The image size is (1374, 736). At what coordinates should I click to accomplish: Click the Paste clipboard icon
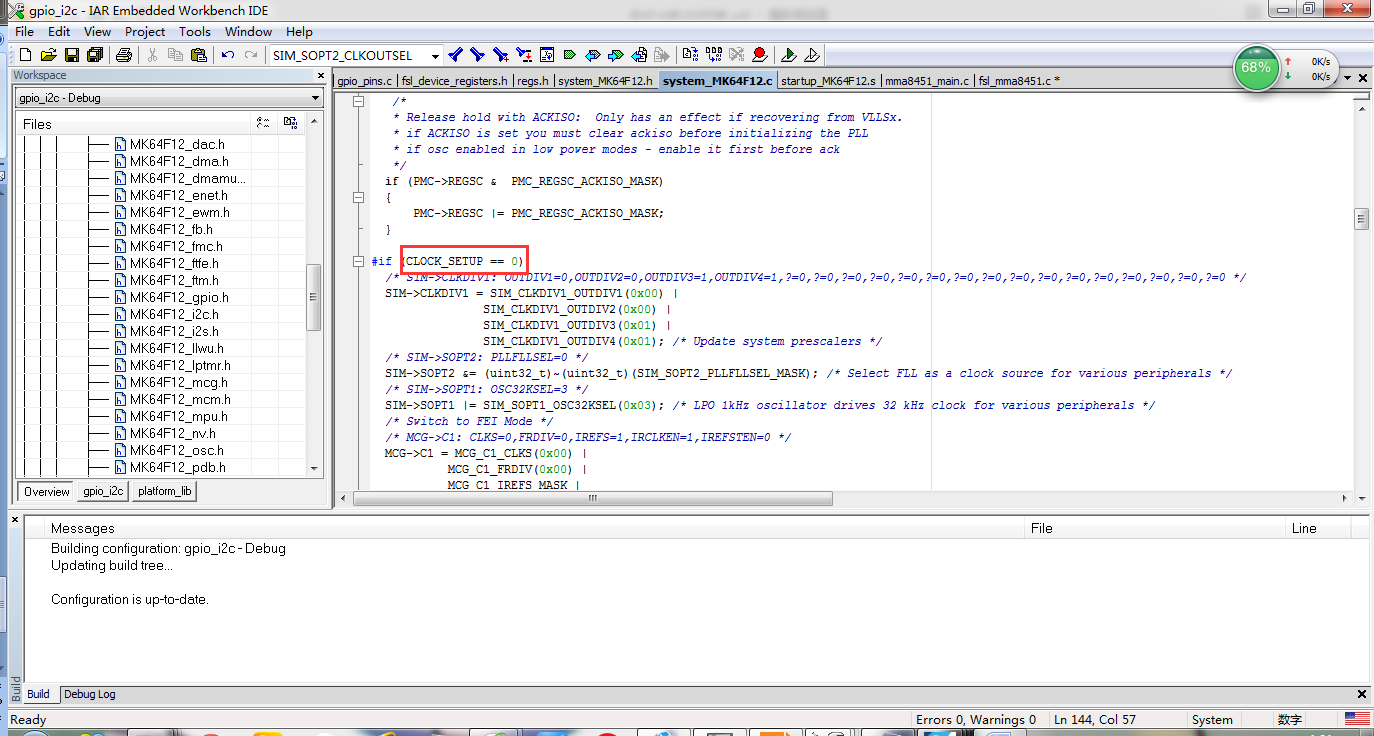(x=198, y=55)
